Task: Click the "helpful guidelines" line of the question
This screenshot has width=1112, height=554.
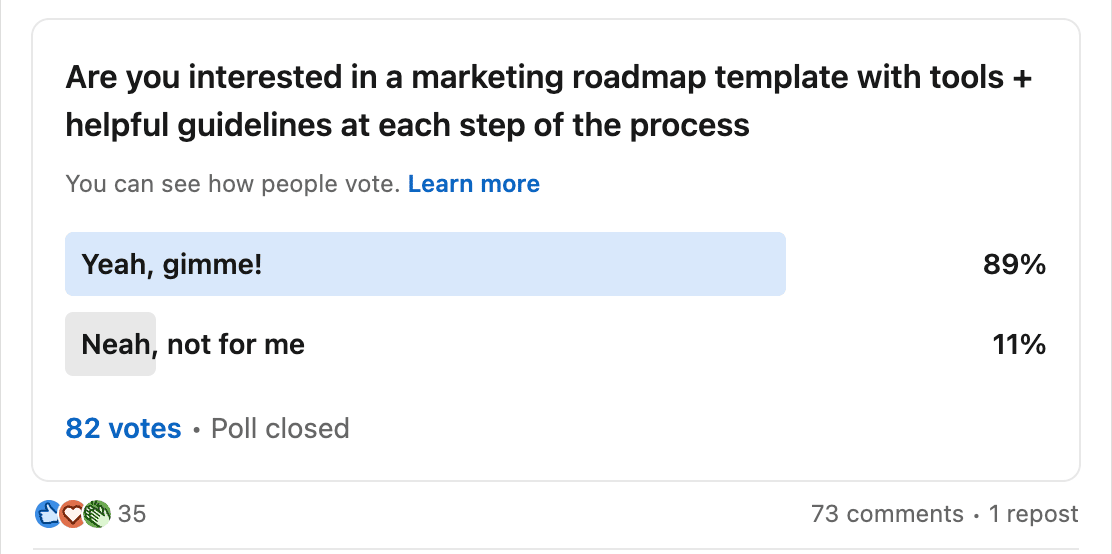Action: coord(407,126)
